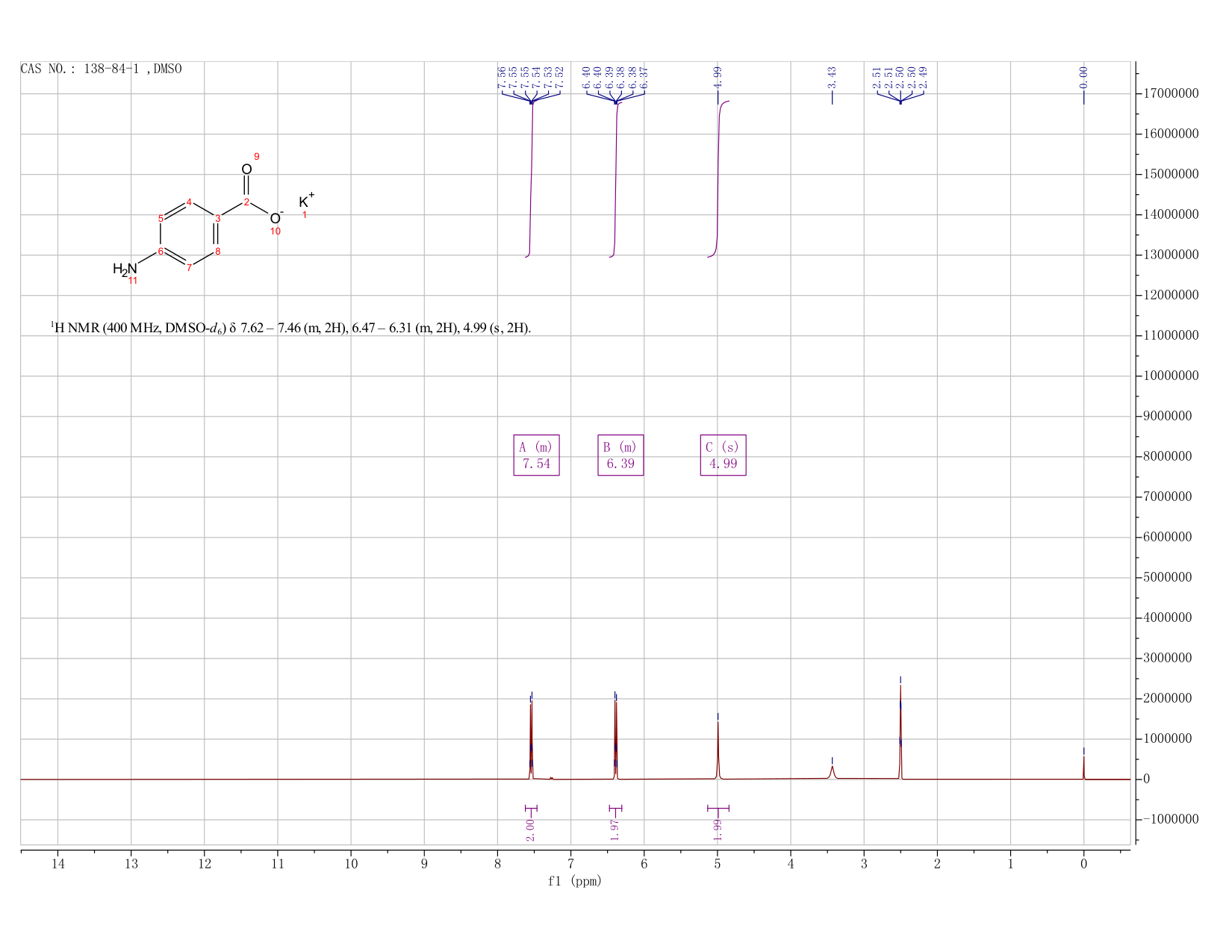Select the multiplet box 'A (m) 7.54'

tap(537, 455)
